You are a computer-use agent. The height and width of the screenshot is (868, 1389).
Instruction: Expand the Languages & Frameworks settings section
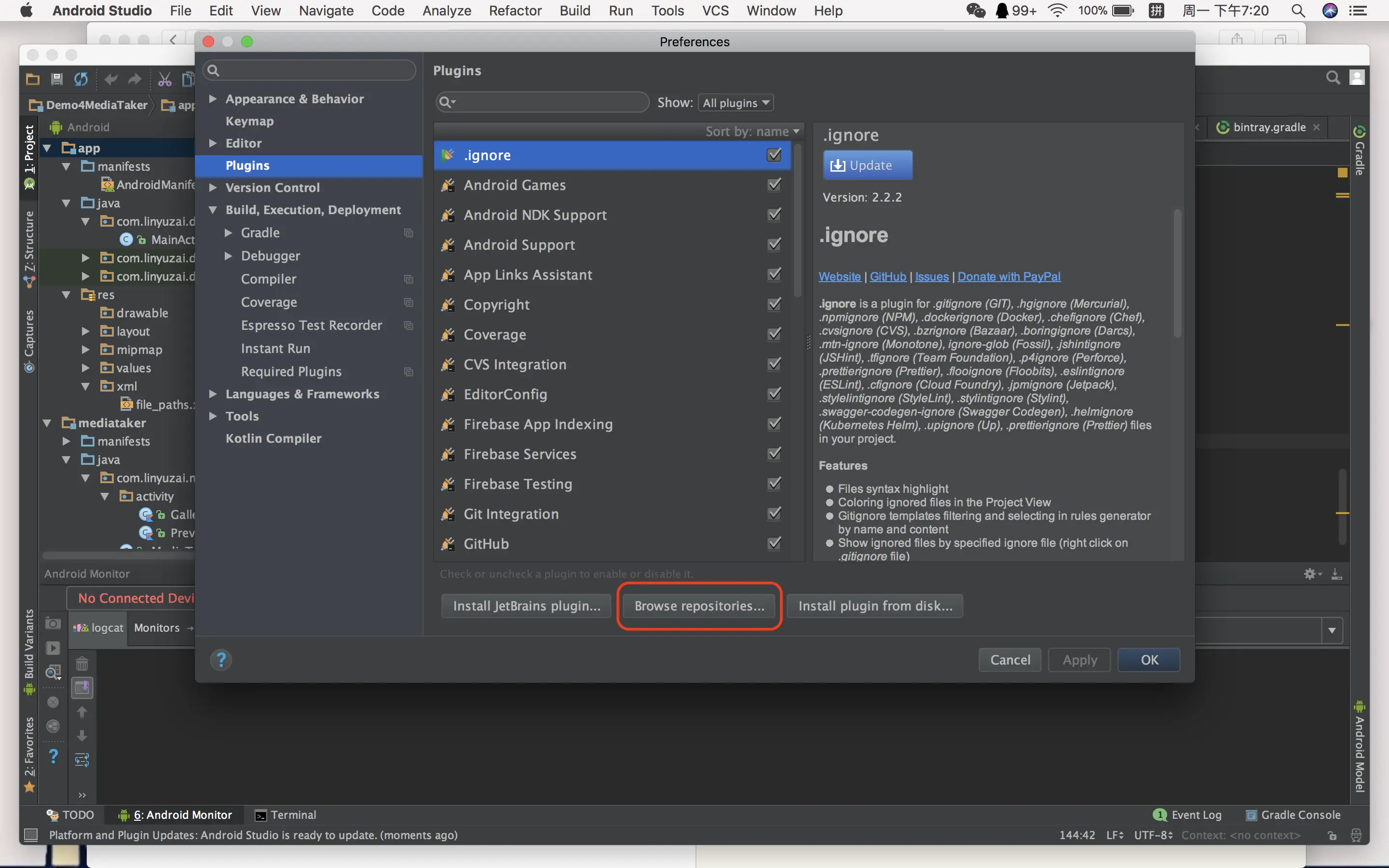[213, 394]
